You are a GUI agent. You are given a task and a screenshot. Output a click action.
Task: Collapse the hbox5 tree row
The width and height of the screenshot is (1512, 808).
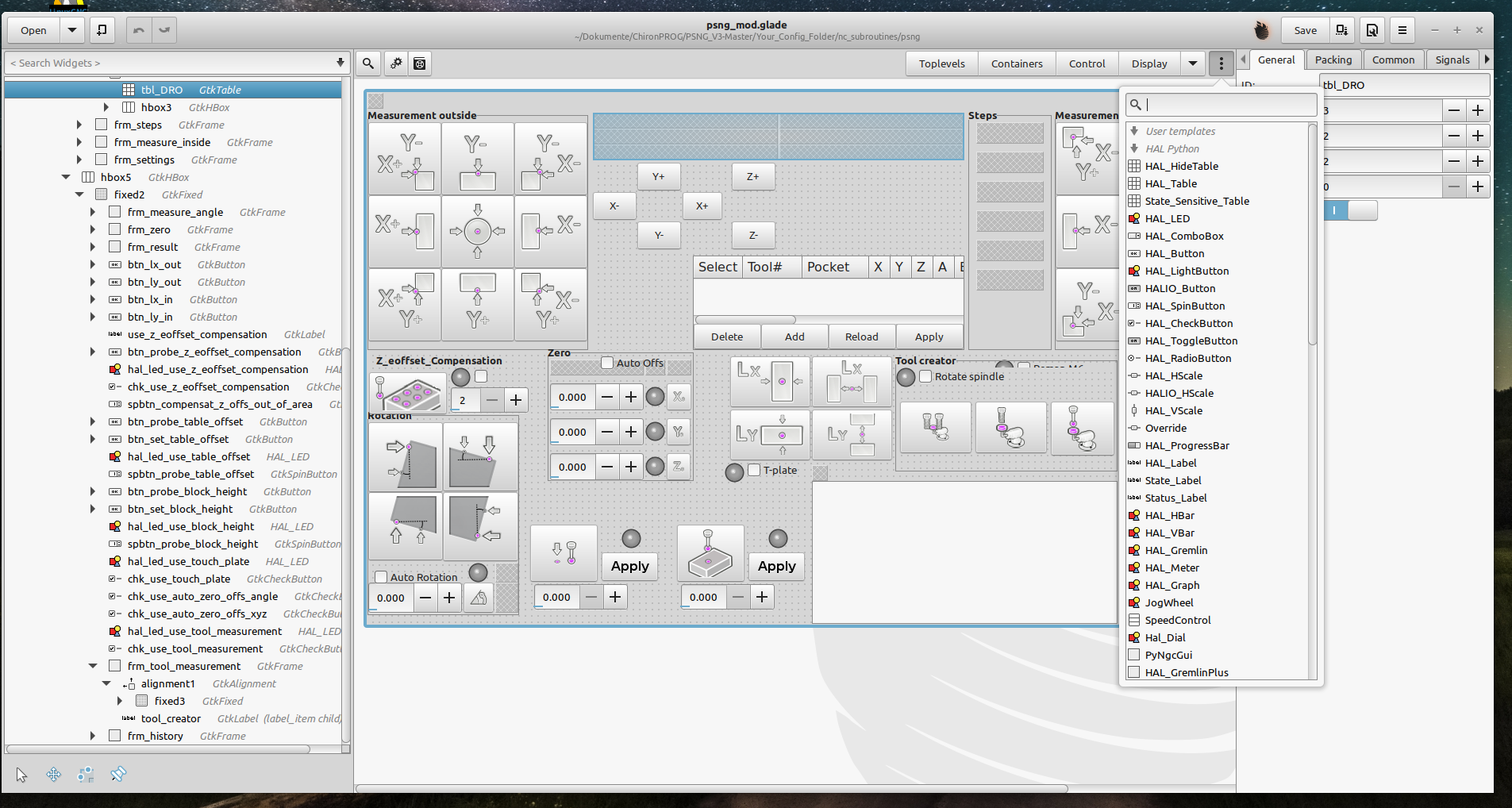[66, 177]
